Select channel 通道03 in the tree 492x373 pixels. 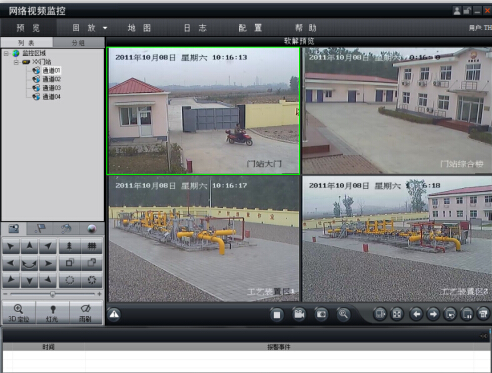tap(51, 88)
